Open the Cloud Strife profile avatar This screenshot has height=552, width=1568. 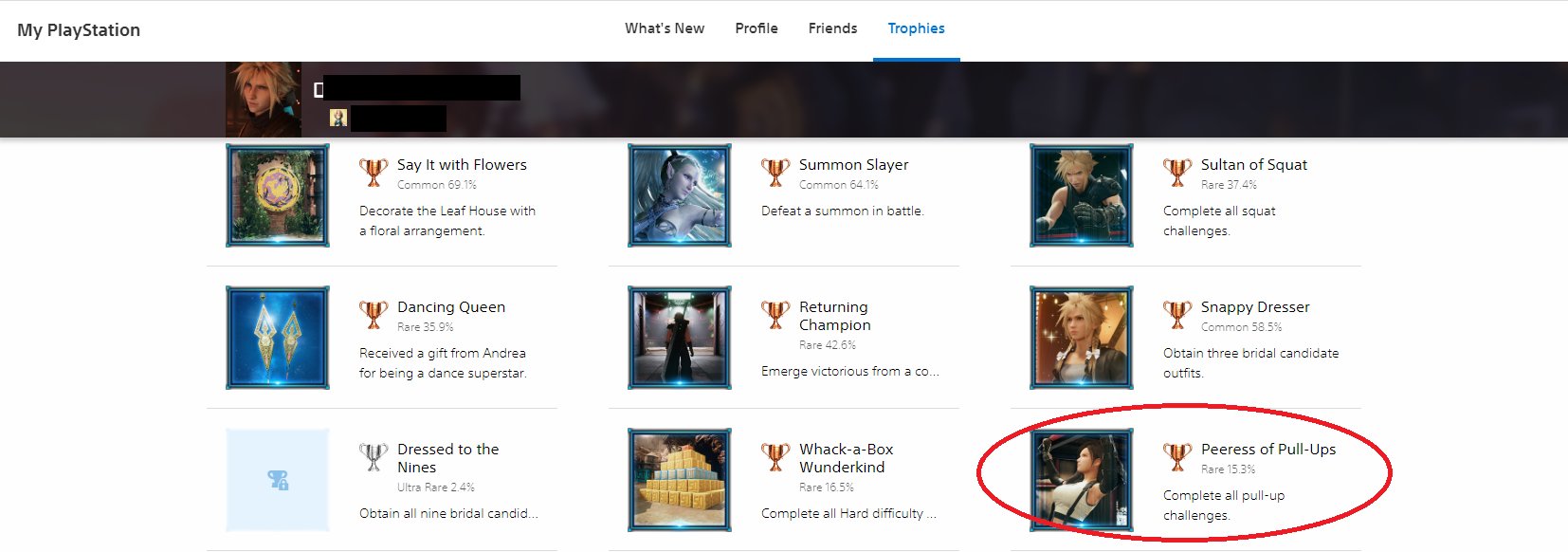pos(264,100)
